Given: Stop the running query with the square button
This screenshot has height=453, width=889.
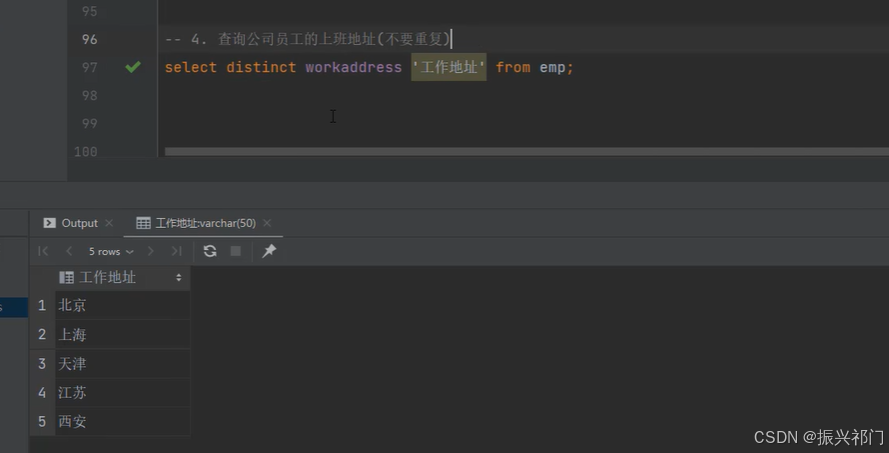Looking at the screenshot, I should [x=236, y=251].
